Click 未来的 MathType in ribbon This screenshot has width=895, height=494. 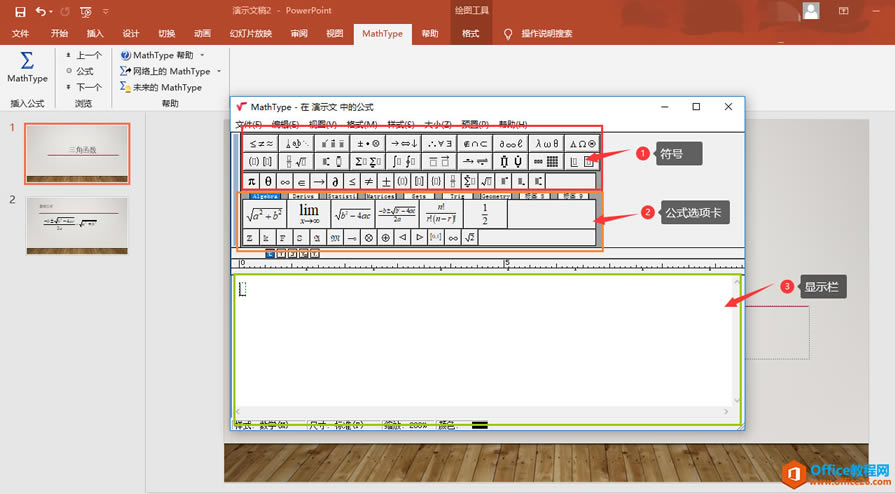pos(160,87)
